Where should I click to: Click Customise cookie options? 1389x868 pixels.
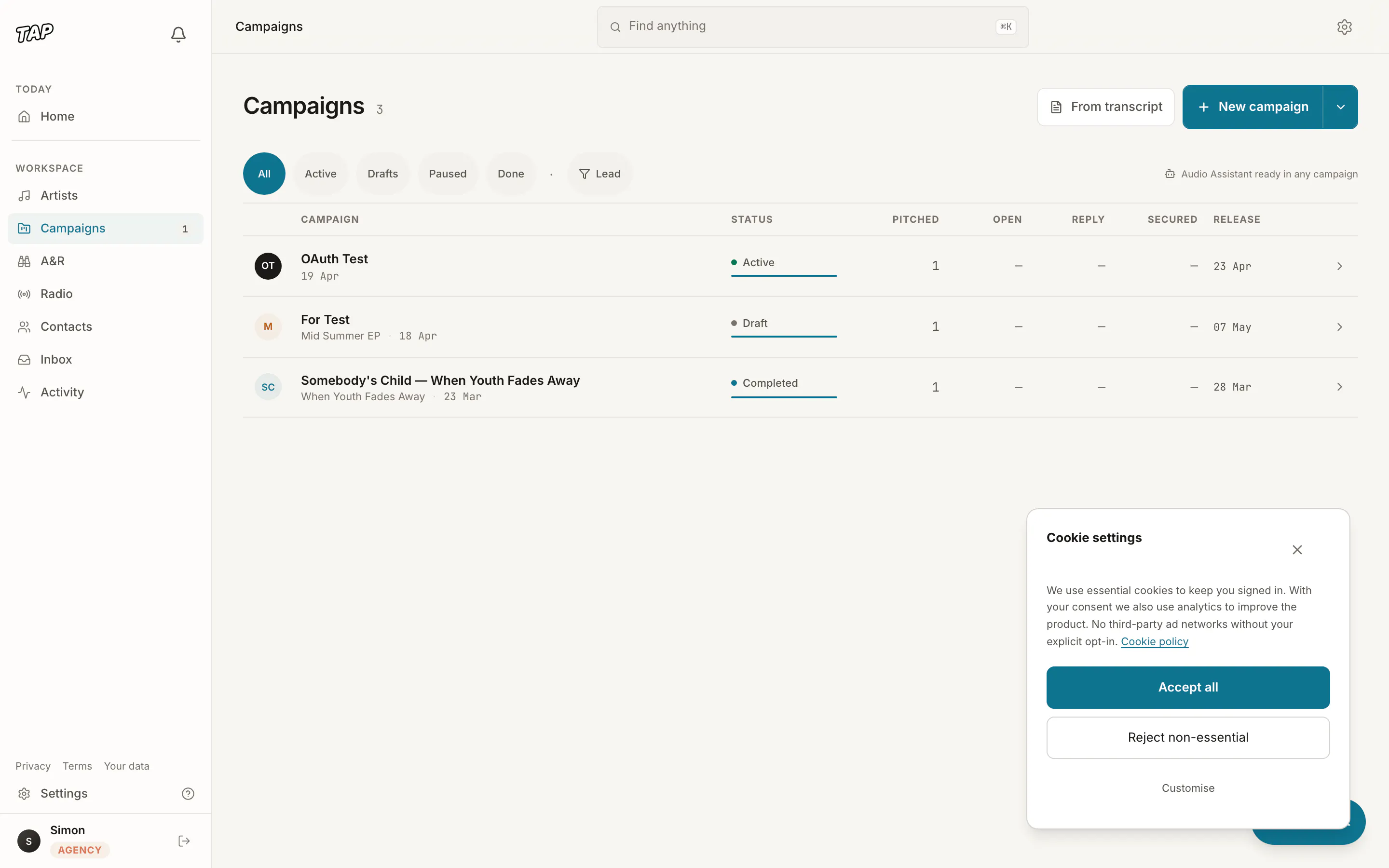click(1188, 788)
